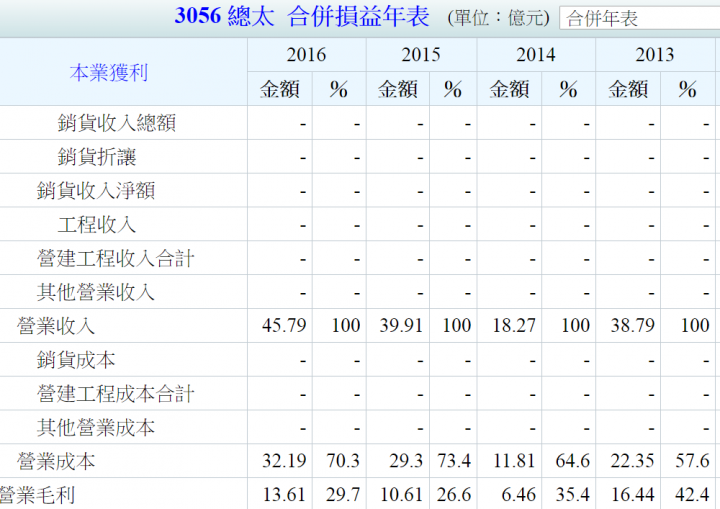Click the 2013 cost percentage 57.6

pos(692,460)
